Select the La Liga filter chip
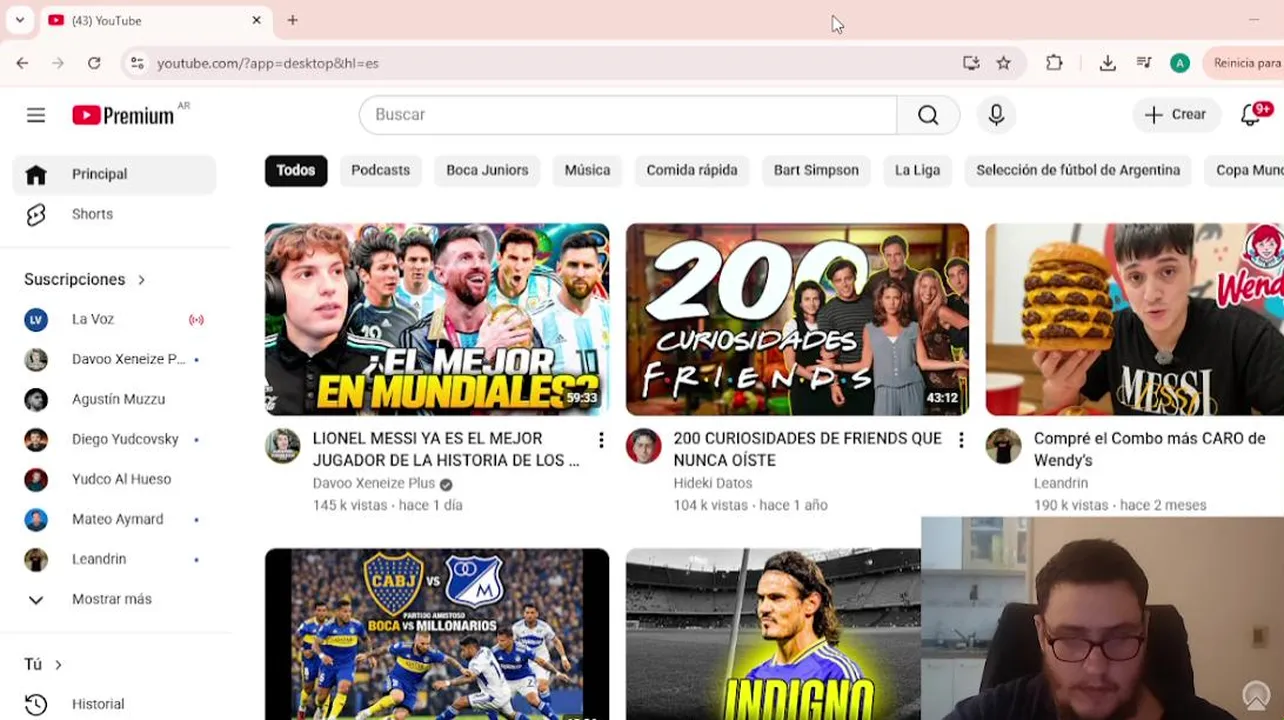1284x720 pixels. (917, 170)
